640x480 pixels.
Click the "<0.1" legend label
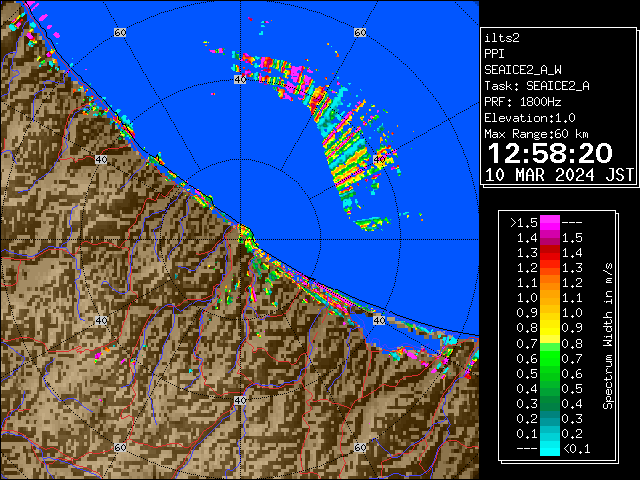(576, 449)
